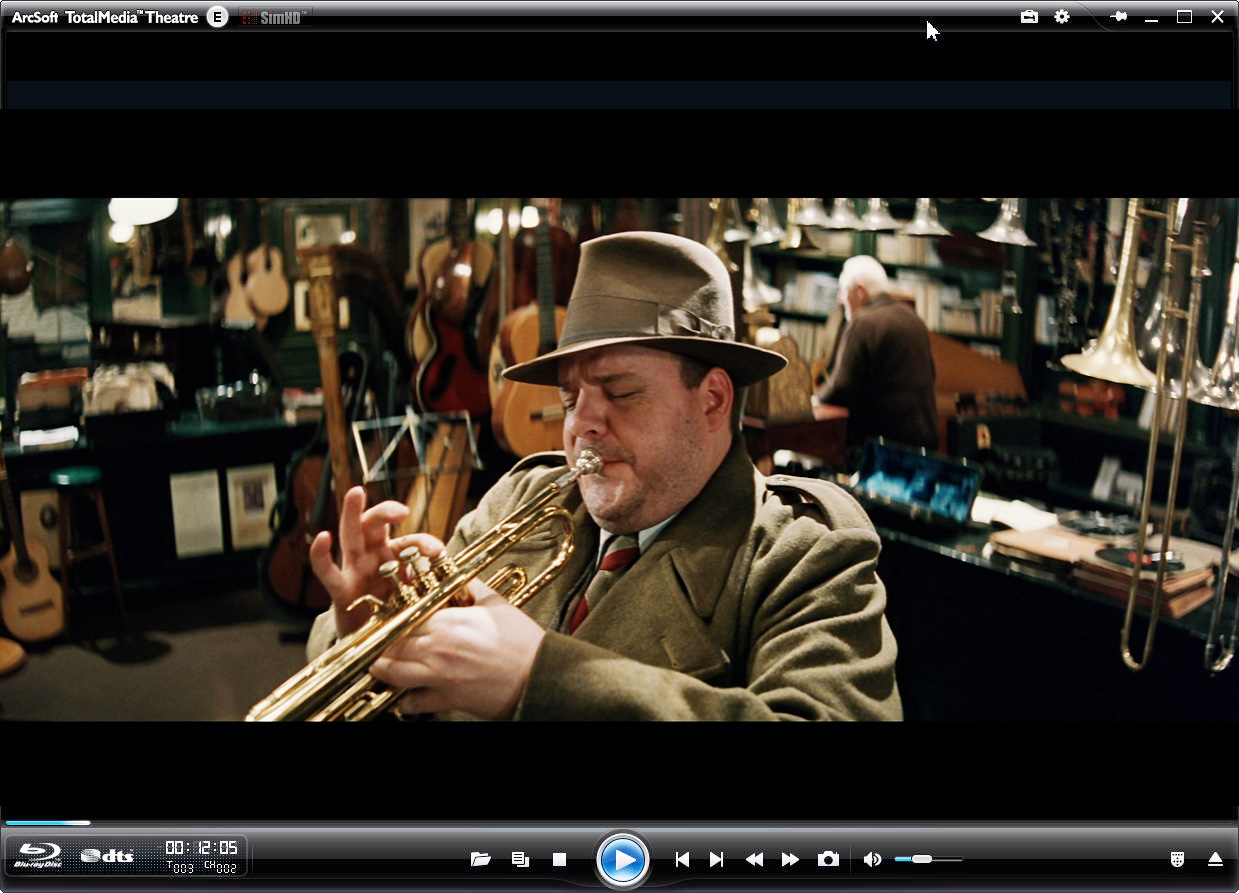This screenshot has height=893, width=1239.
Task: Skip to the next chapter
Action: click(716, 859)
